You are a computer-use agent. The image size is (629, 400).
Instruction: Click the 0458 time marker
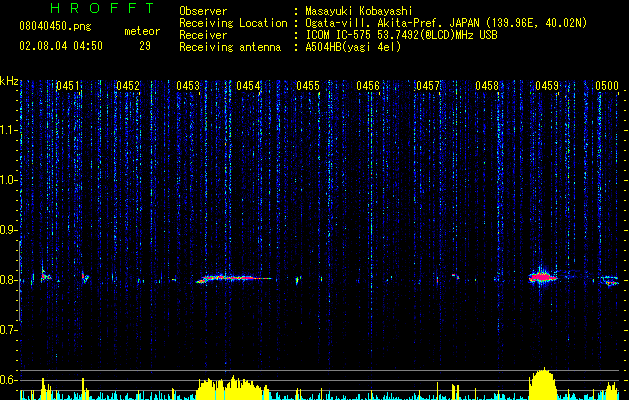[x=487, y=86]
